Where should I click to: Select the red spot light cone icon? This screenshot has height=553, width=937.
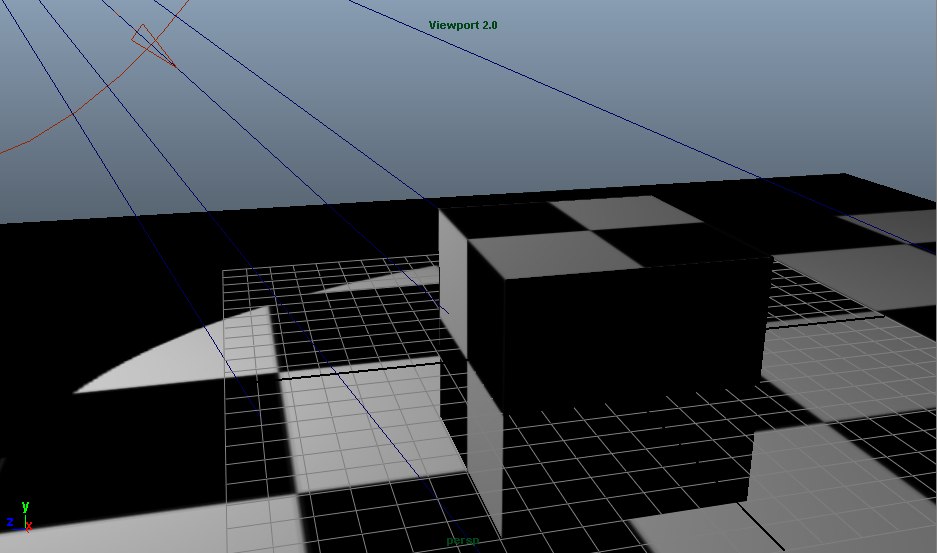pos(152,44)
